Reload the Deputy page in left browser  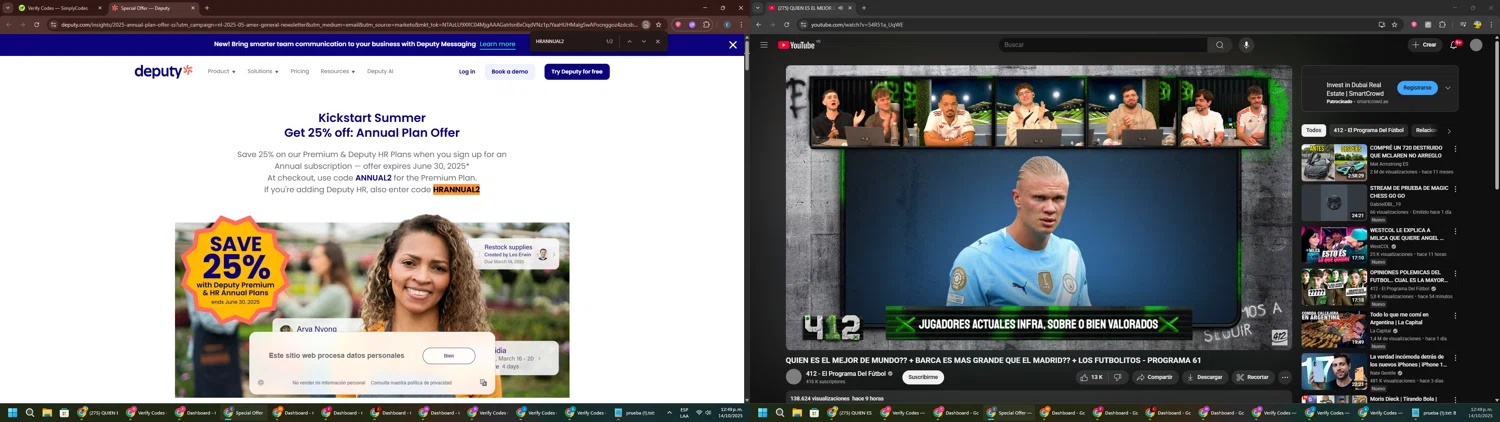pyautogui.click(x=37, y=25)
